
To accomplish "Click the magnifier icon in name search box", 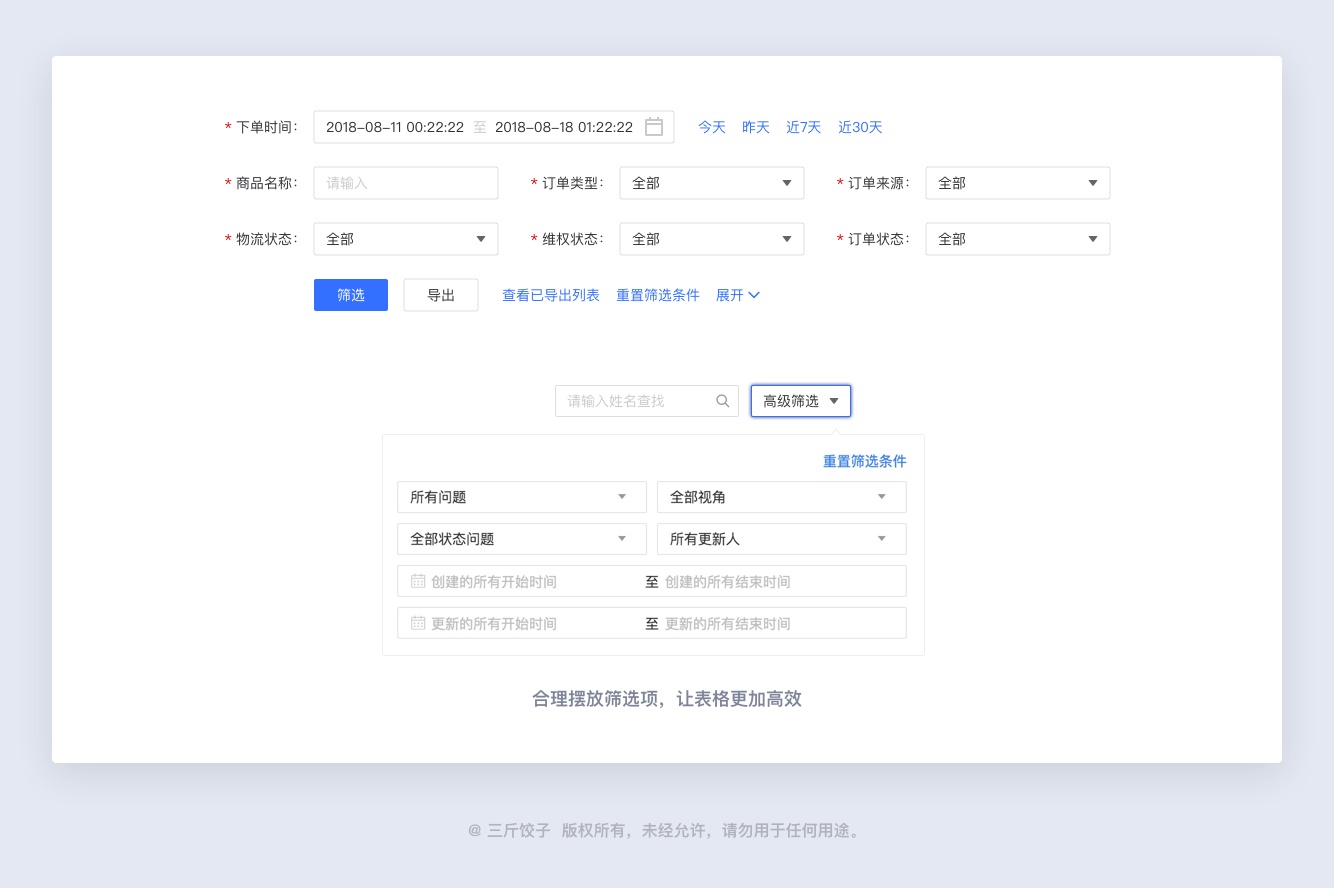I will click(x=723, y=401).
